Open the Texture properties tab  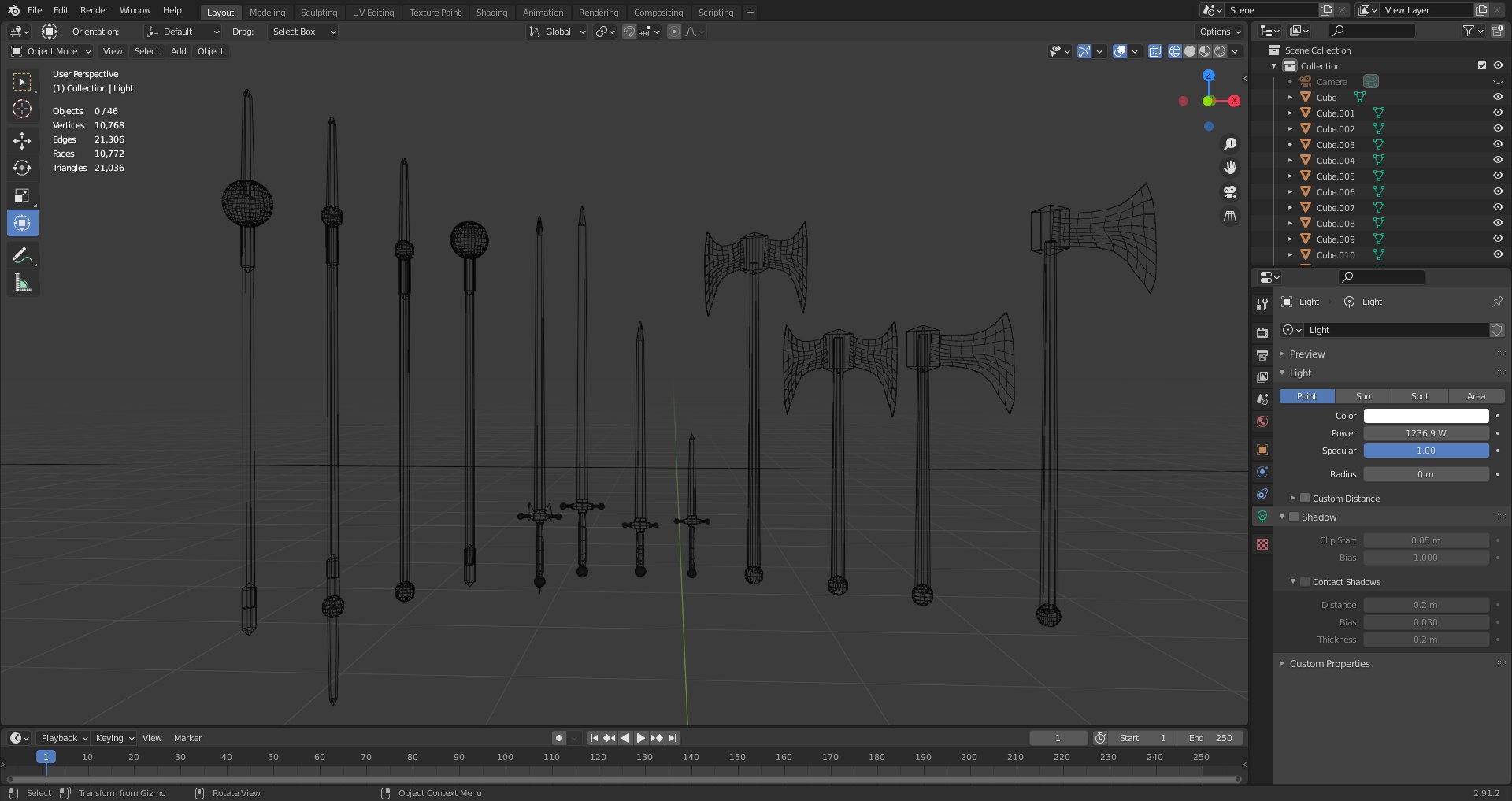tap(1262, 544)
